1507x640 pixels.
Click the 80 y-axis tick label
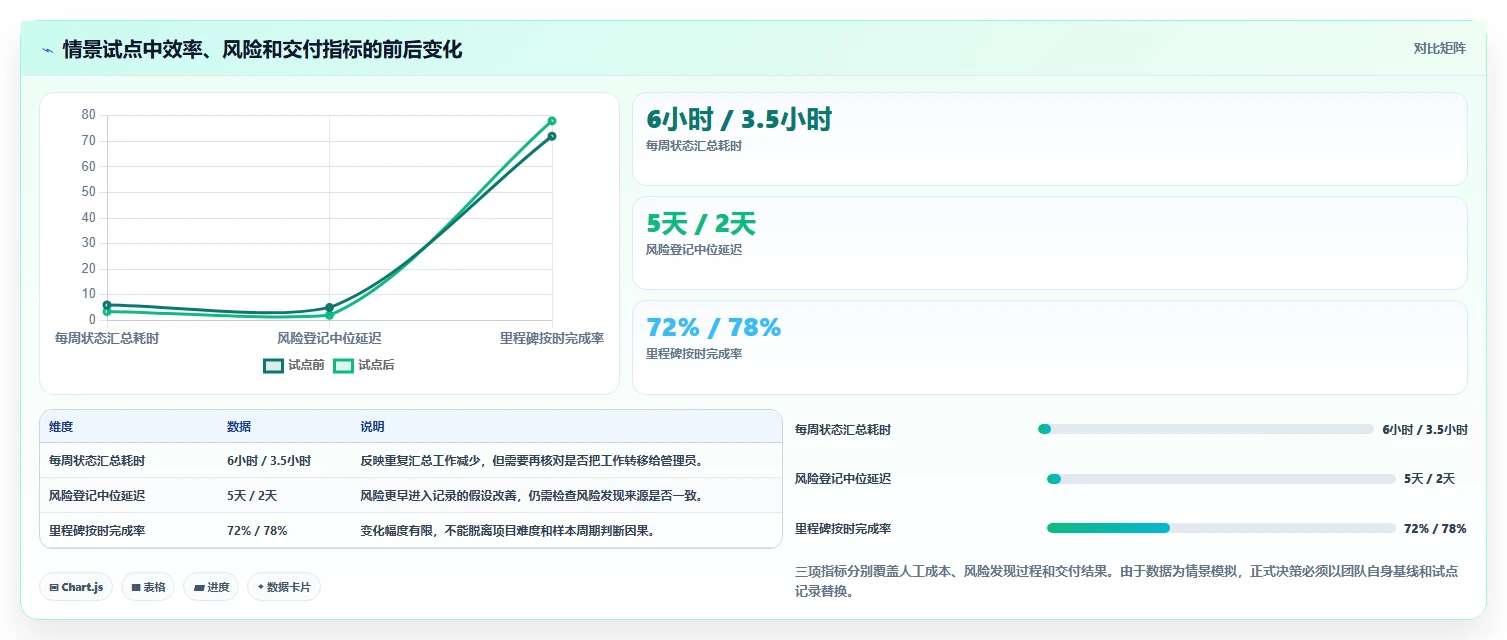(x=89, y=115)
